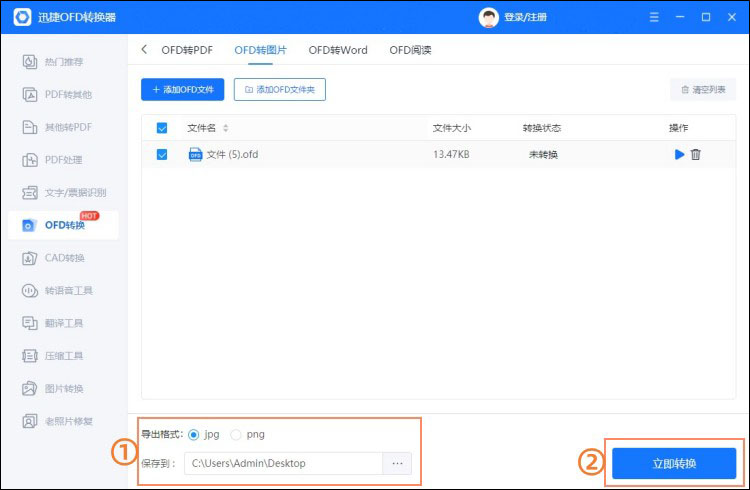
Task: Click the 操作 column header
Action: pyautogui.click(x=678, y=128)
